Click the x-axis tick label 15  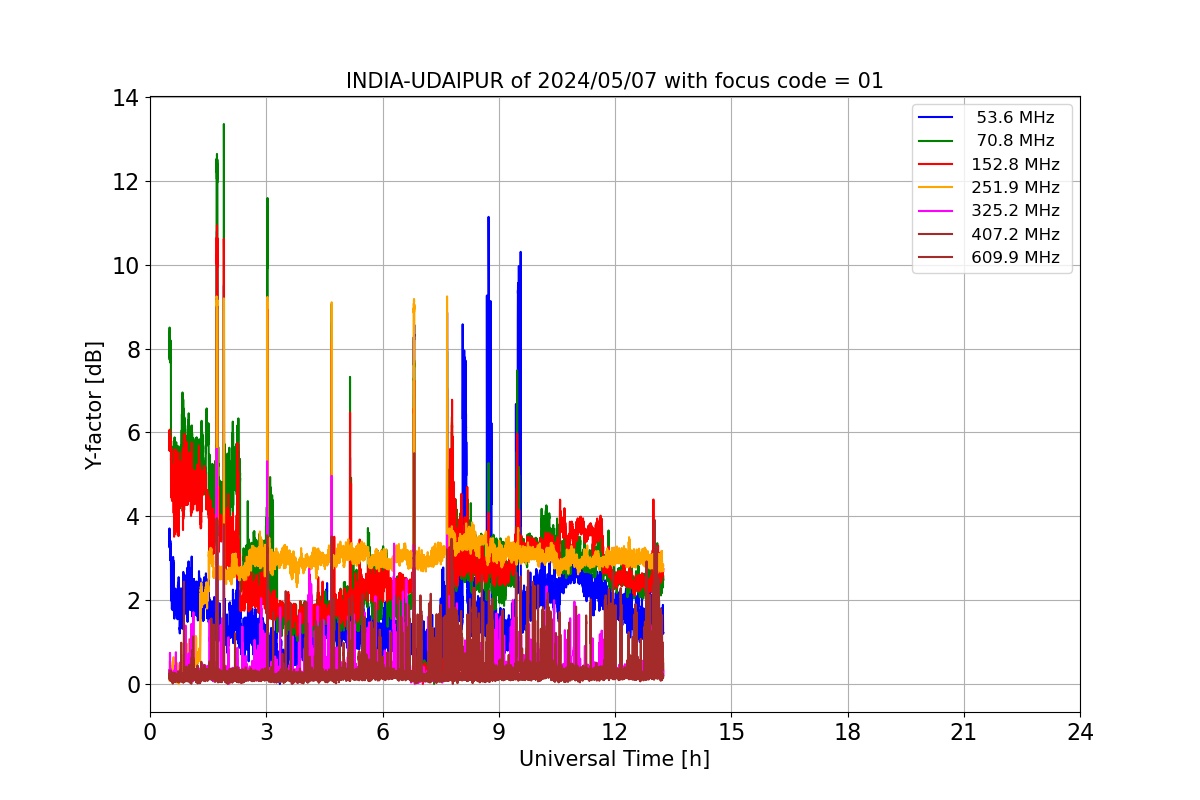click(x=731, y=732)
